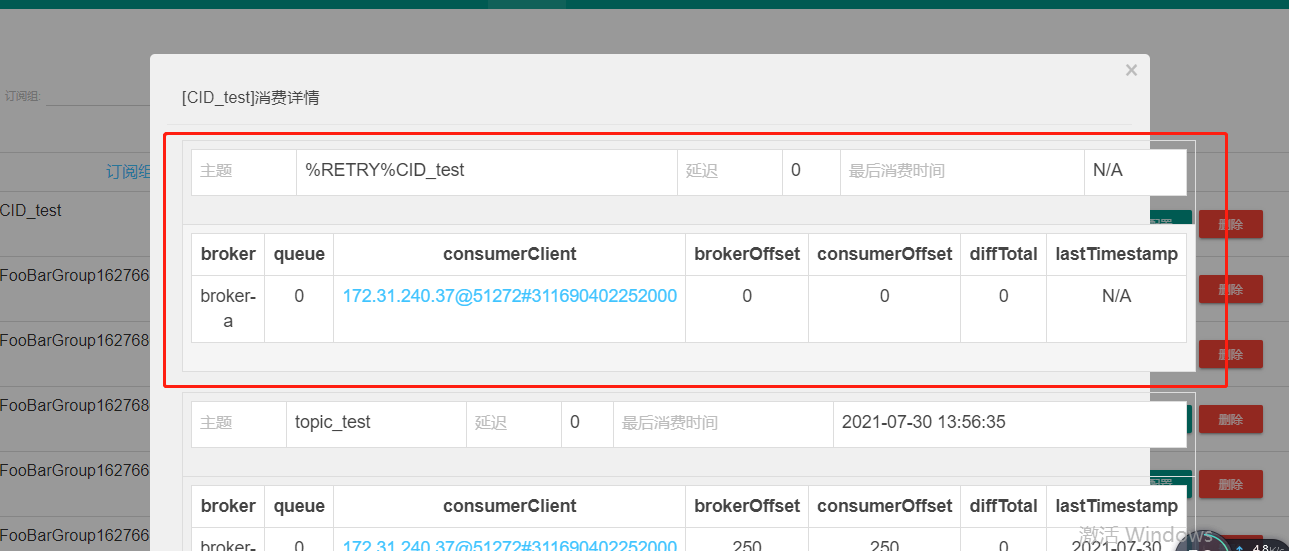Click the [CID_test]消费详情 dialog title
Image resolution: width=1289 pixels, height=551 pixels.
pyautogui.click(x=250, y=98)
